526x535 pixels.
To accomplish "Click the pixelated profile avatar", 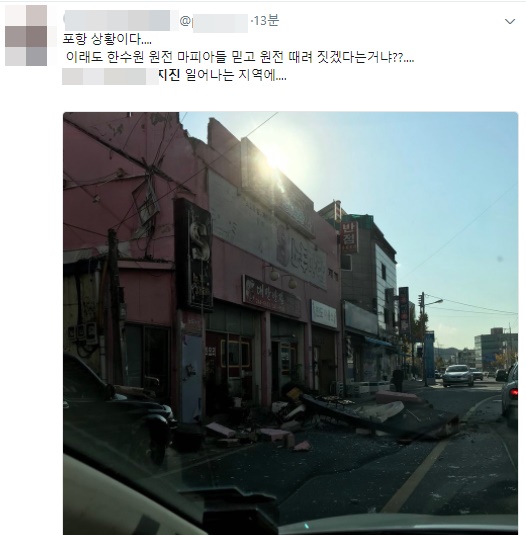I will point(26,35).
